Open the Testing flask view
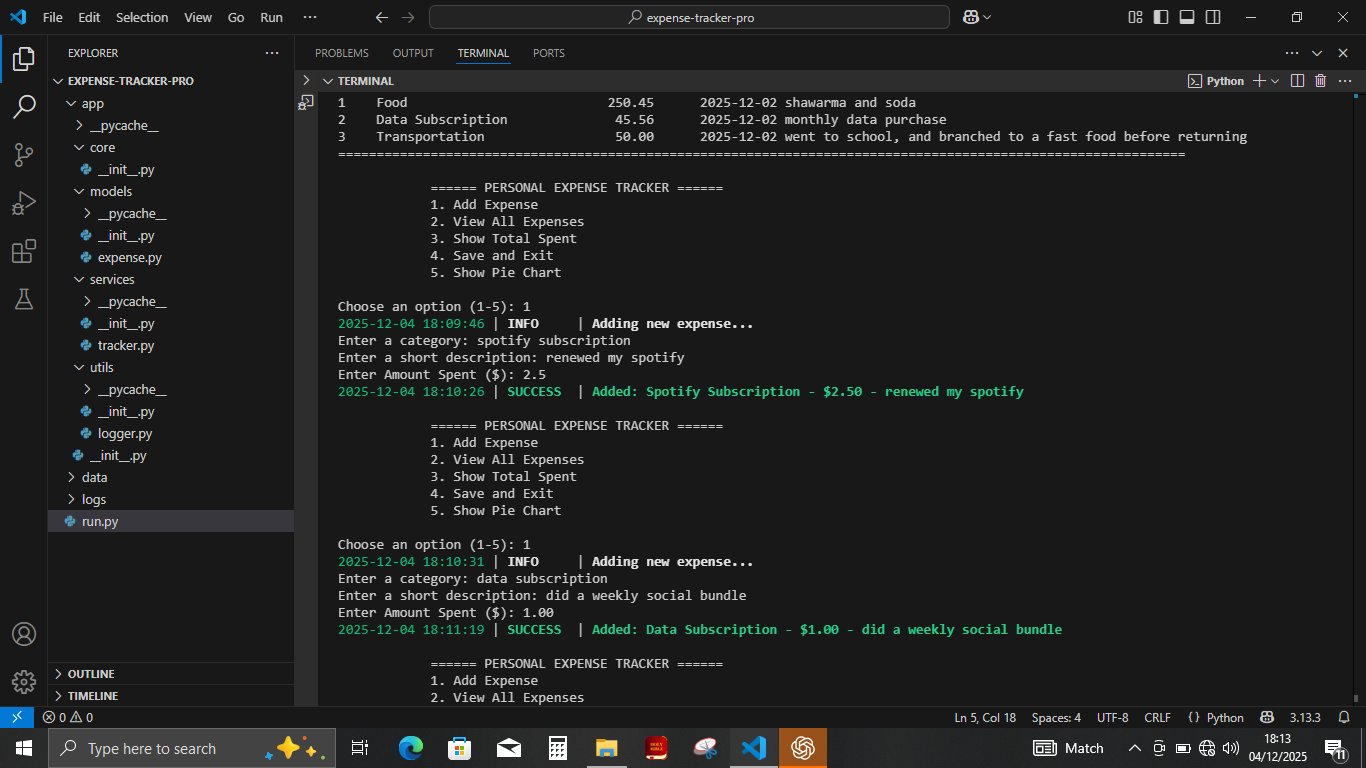The image size is (1366, 768). [24, 298]
